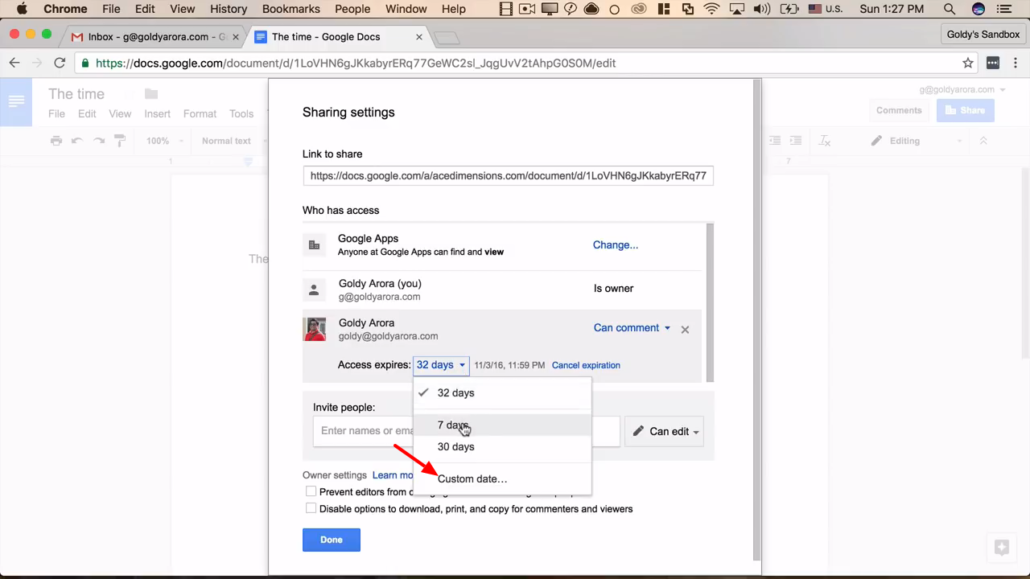Open macOS notification center icon
The height and width of the screenshot is (579, 1030).
coord(1004,9)
